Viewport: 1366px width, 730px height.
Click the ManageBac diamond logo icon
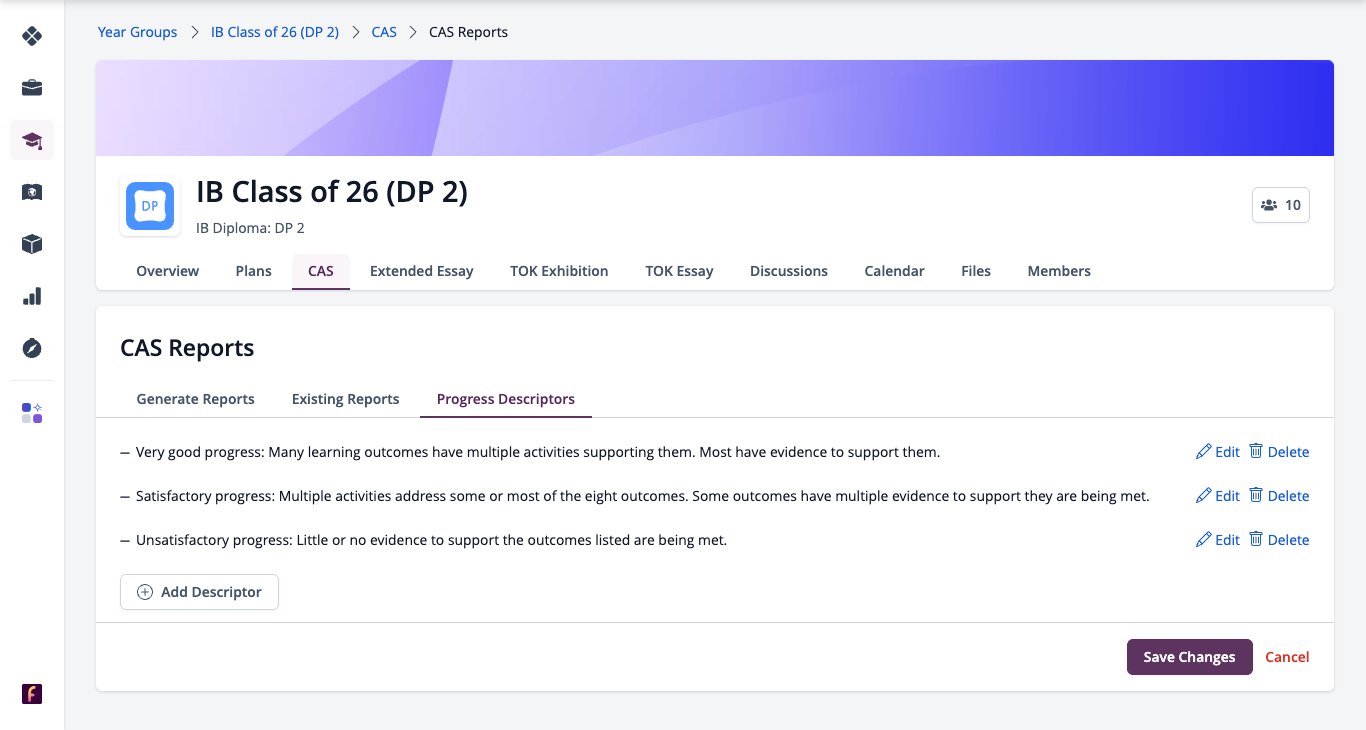pos(32,36)
